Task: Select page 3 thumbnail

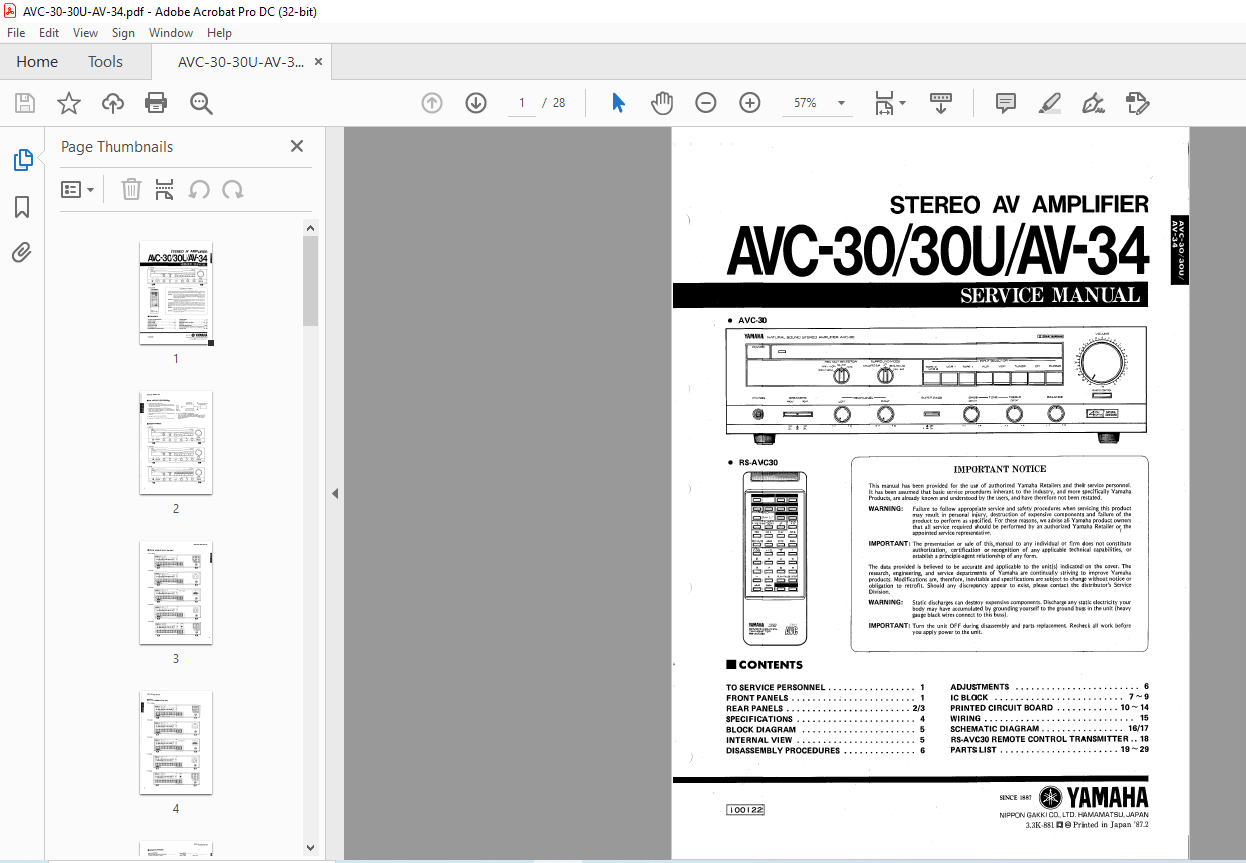Action: pos(176,593)
